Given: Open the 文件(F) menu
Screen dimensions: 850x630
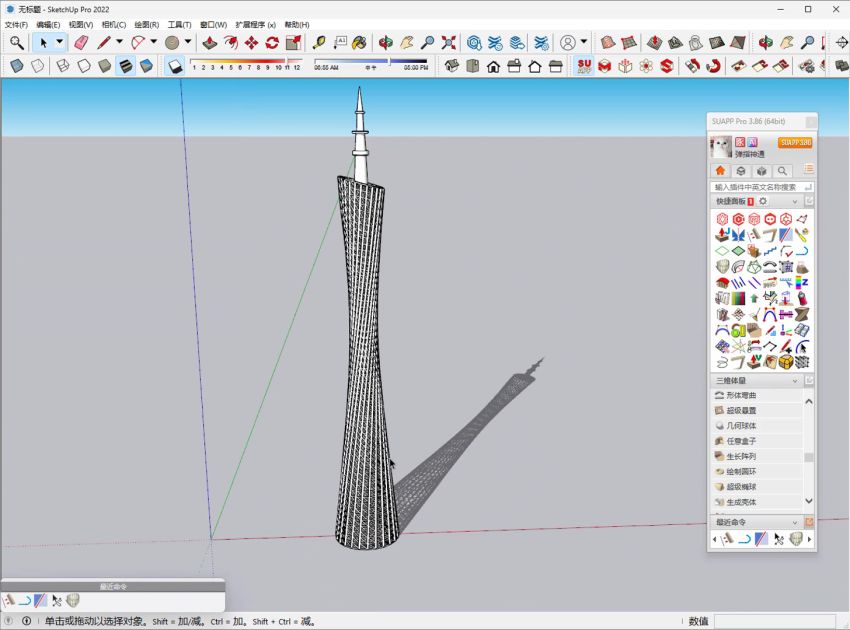Looking at the screenshot, I should pos(16,24).
